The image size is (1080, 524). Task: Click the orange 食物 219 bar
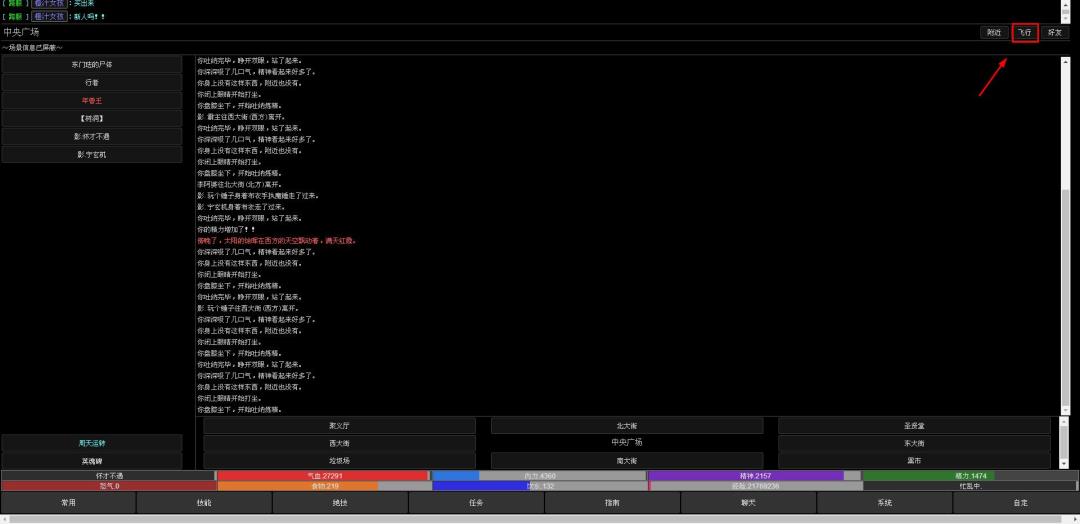(x=324, y=486)
